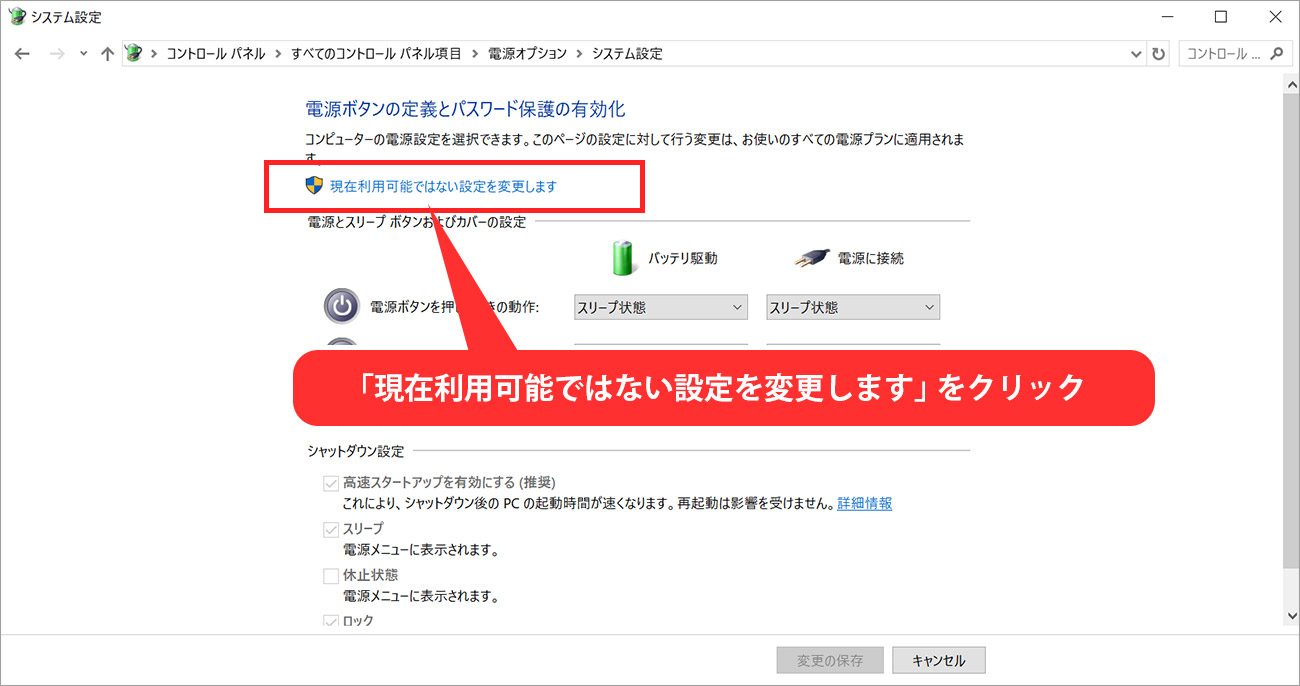Click the 電源とスリープ ボタン section label
This screenshot has height=686, width=1300.
pyautogui.click(x=417, y=222)
